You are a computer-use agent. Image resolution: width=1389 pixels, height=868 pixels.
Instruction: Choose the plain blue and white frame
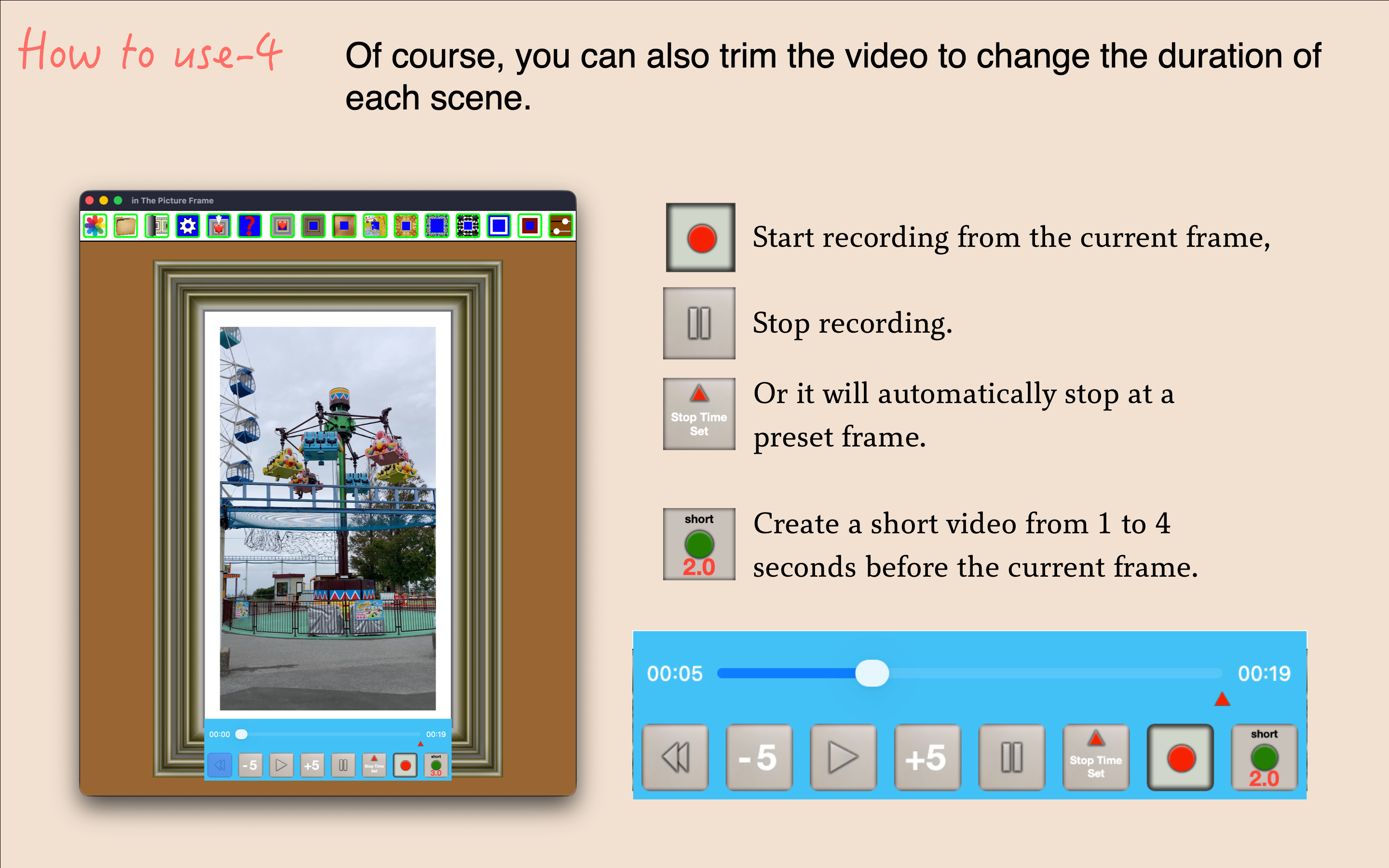(x=499, y=226)
